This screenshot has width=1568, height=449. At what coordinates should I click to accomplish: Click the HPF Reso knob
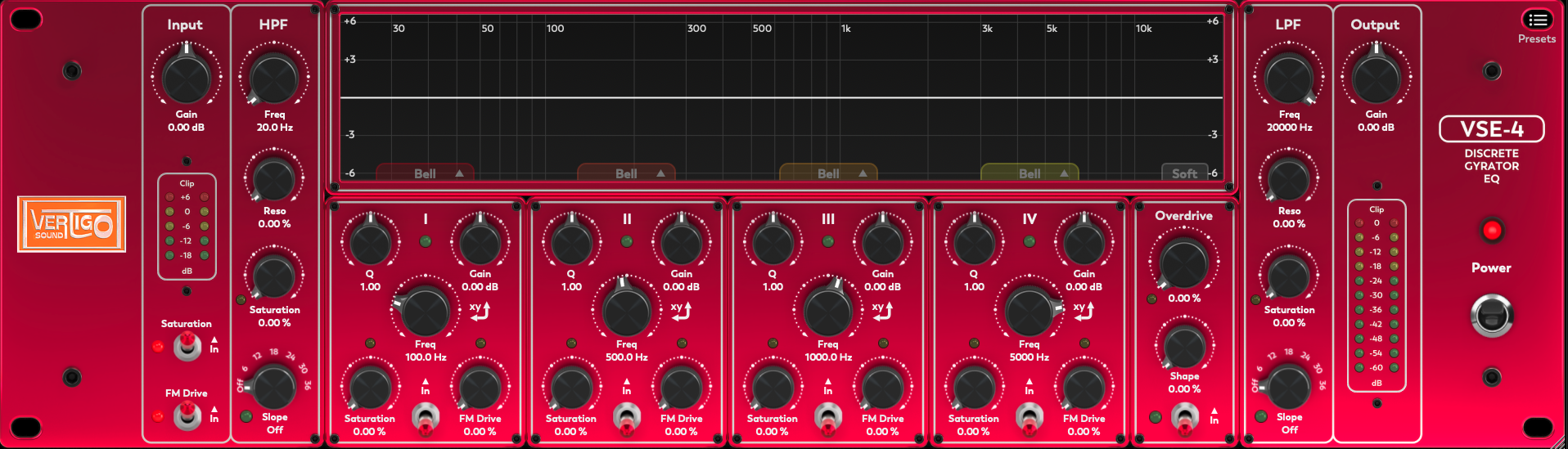pos(274,178)
